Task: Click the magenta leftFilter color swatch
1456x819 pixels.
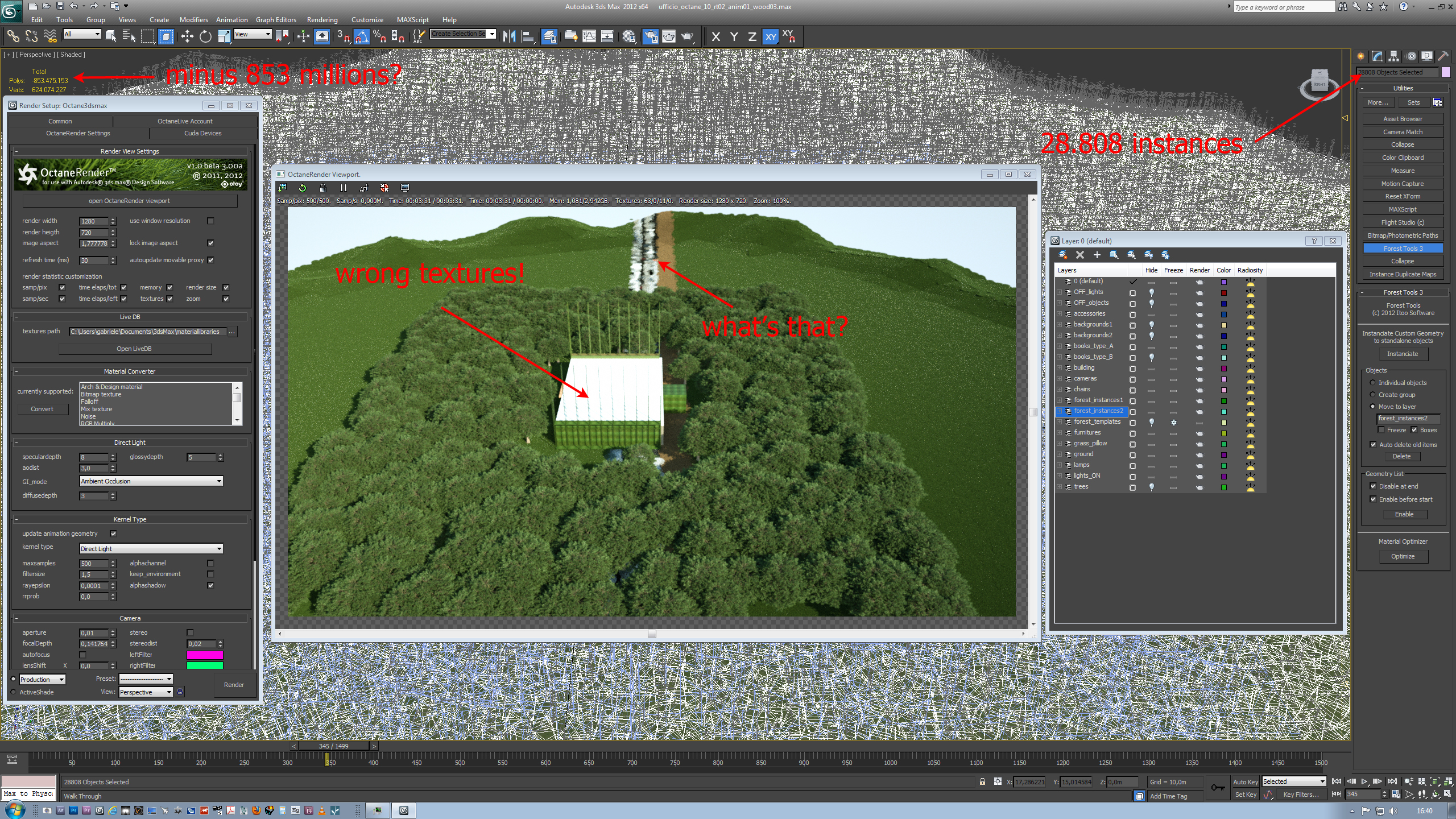Action: click(205, 655)
